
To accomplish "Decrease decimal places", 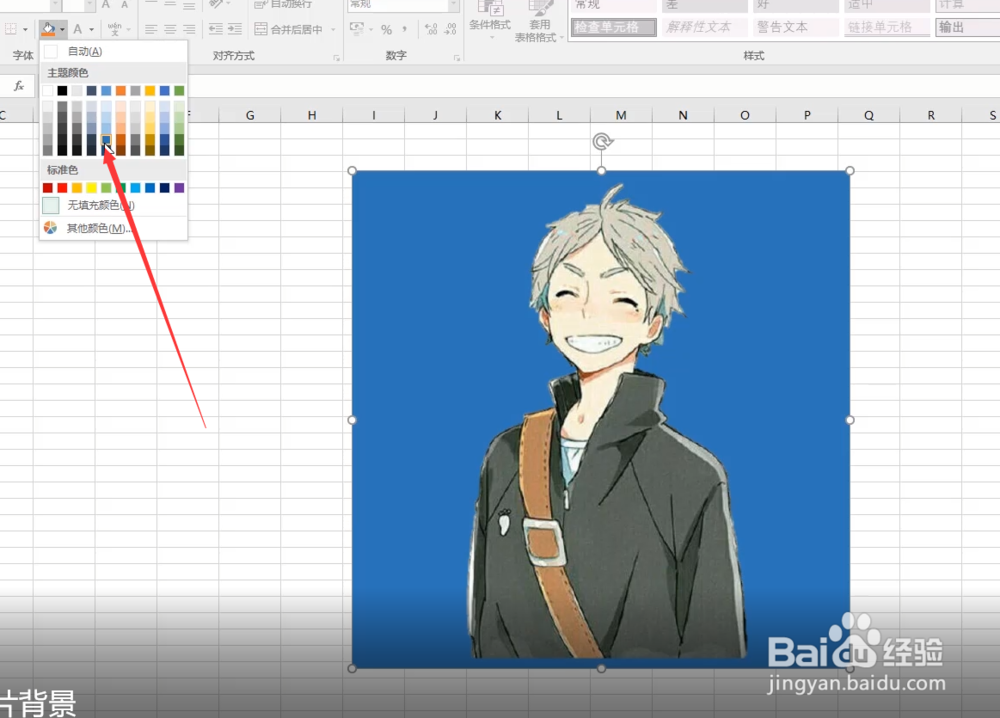I will [451, 29].
